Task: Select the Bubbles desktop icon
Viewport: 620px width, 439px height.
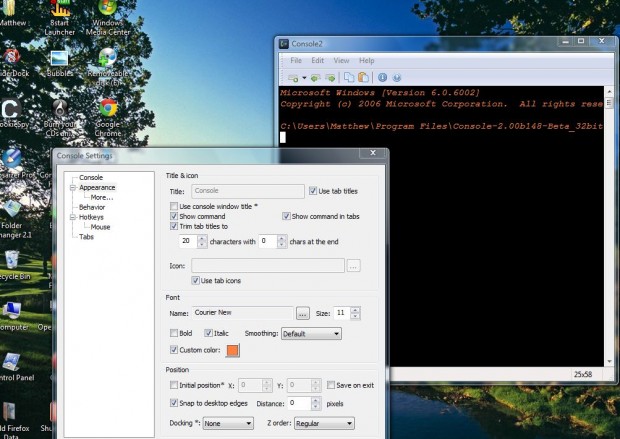Action: (x=60, y=64)
